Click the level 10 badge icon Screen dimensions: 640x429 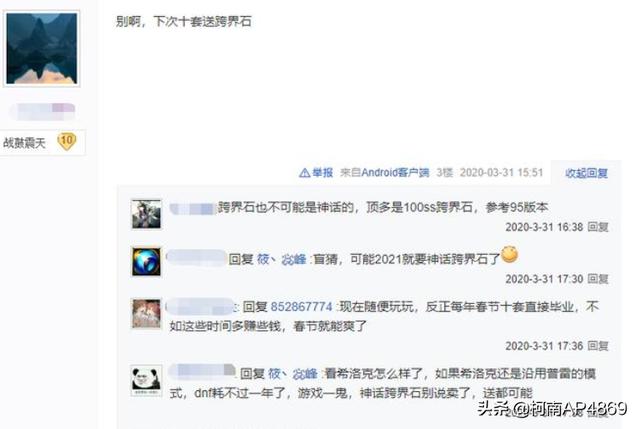pos(67,142)
